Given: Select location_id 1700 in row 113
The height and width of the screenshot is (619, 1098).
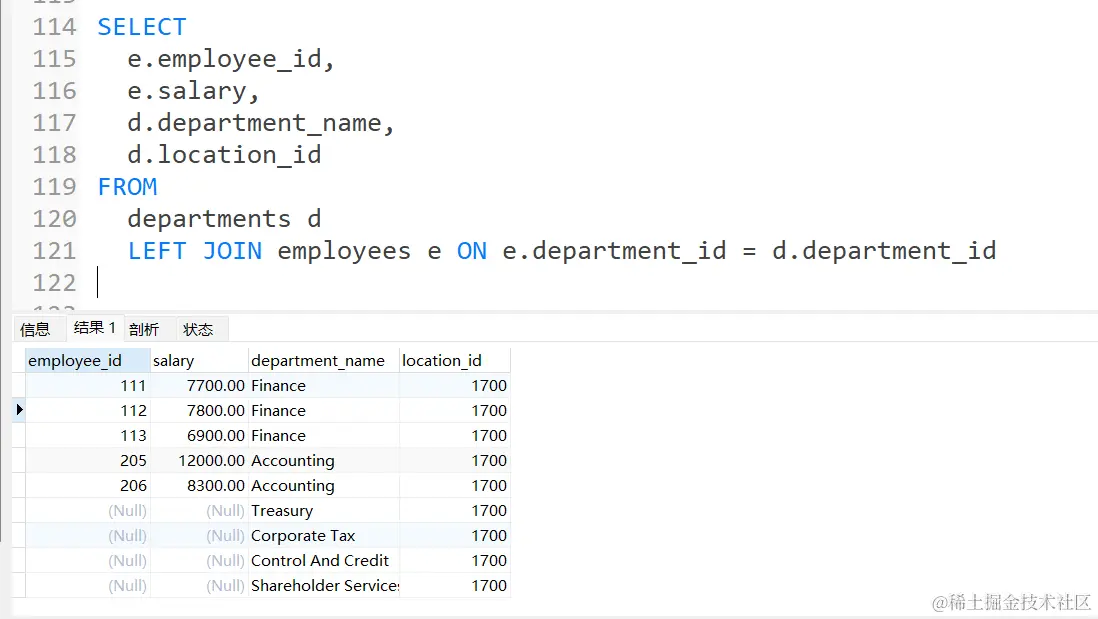Looking at the screenshot, I should [x=454, y=436].
